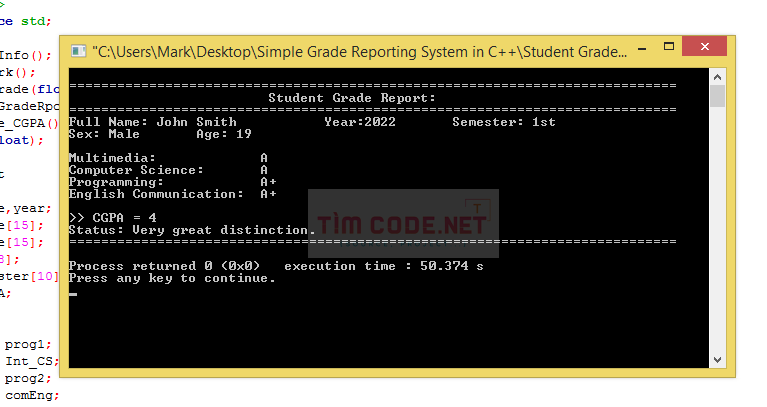Click the '>> CGPA = 4' line
This screenshot has height=407, width=767.
(113, 218)
